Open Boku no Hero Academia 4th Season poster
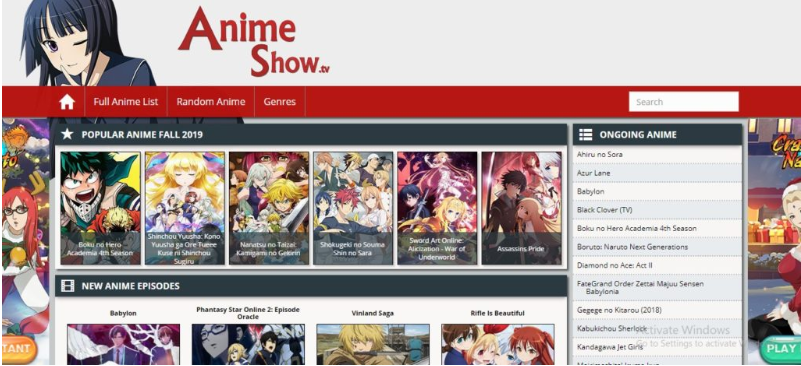Image resolution: width=801 pixels, height=366 pixels. coord(100,208)
